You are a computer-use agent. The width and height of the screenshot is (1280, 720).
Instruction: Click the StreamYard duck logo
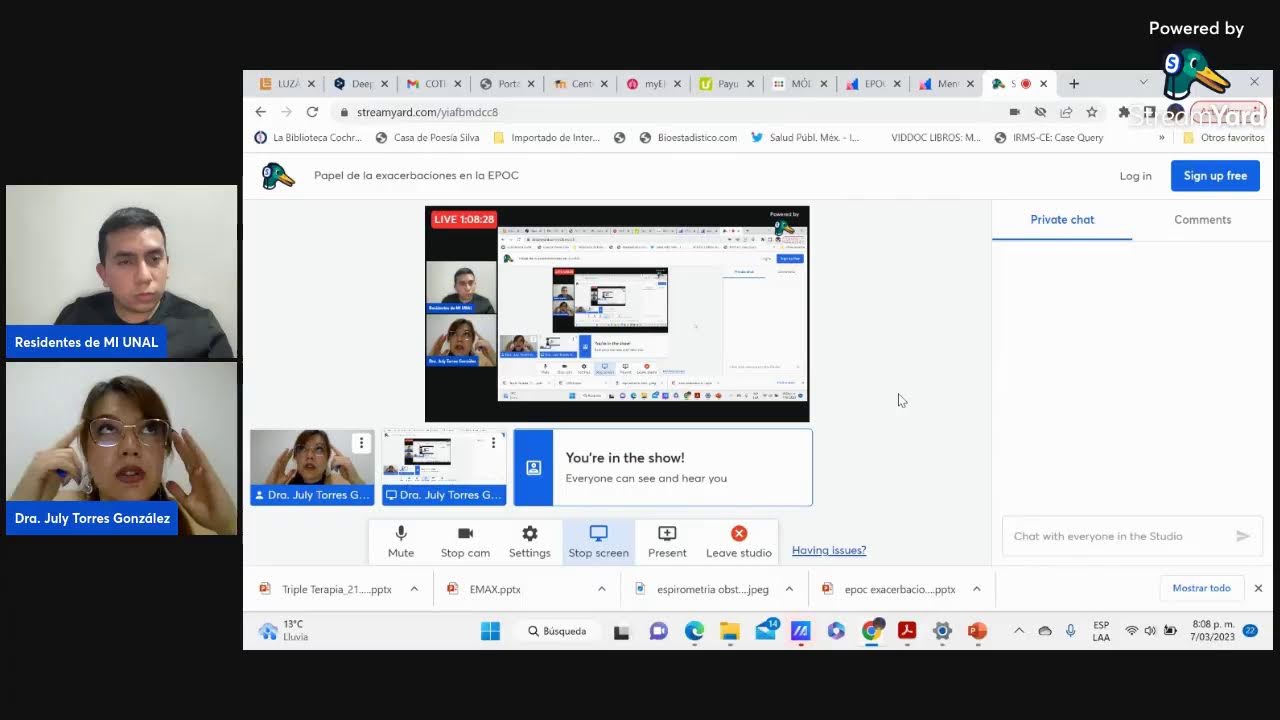278,176
